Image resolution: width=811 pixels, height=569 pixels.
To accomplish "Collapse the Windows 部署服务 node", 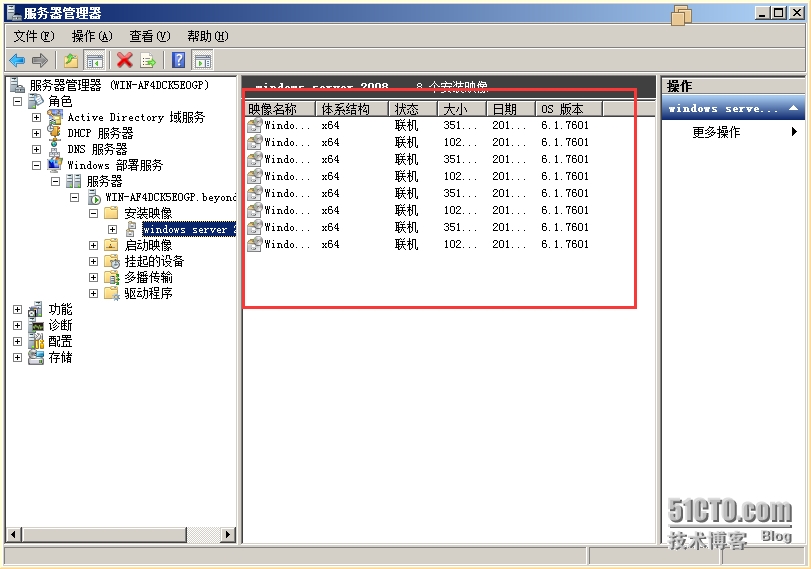I will (37, 166).
